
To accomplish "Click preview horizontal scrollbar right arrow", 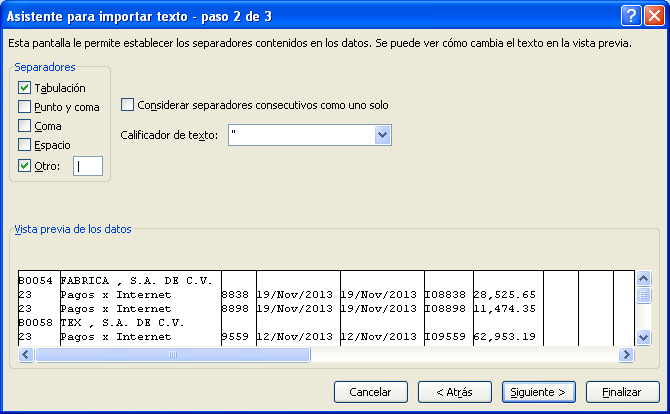I will 626,354.
